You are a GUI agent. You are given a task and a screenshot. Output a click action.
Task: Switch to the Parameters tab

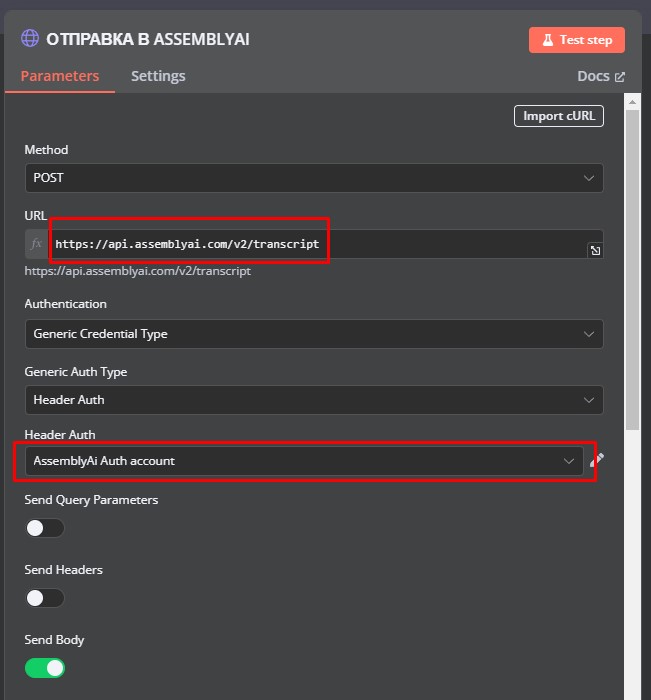point(60,76)
